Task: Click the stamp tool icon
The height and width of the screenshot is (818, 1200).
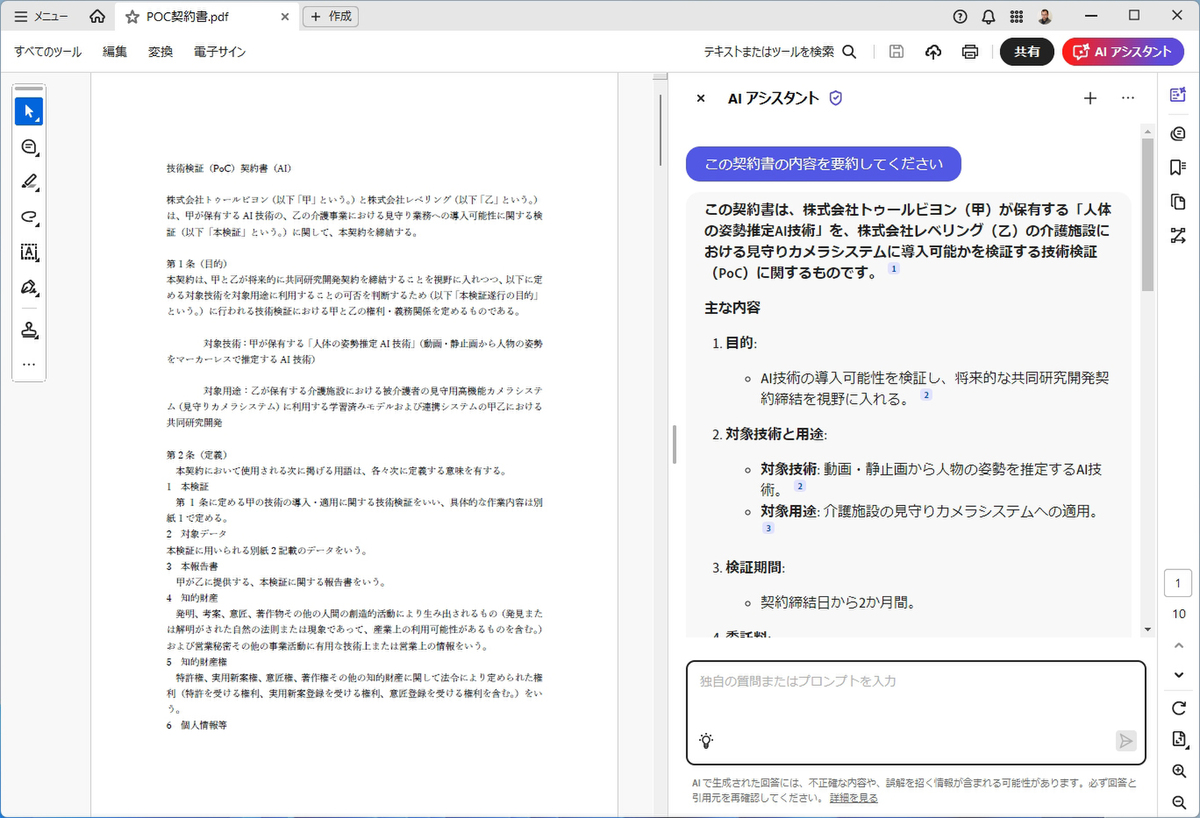Action: pyautogui.click(x=29, y=330)
